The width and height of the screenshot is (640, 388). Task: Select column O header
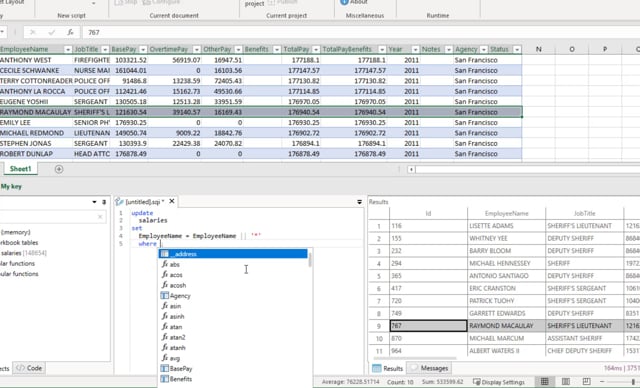(571, 49)
